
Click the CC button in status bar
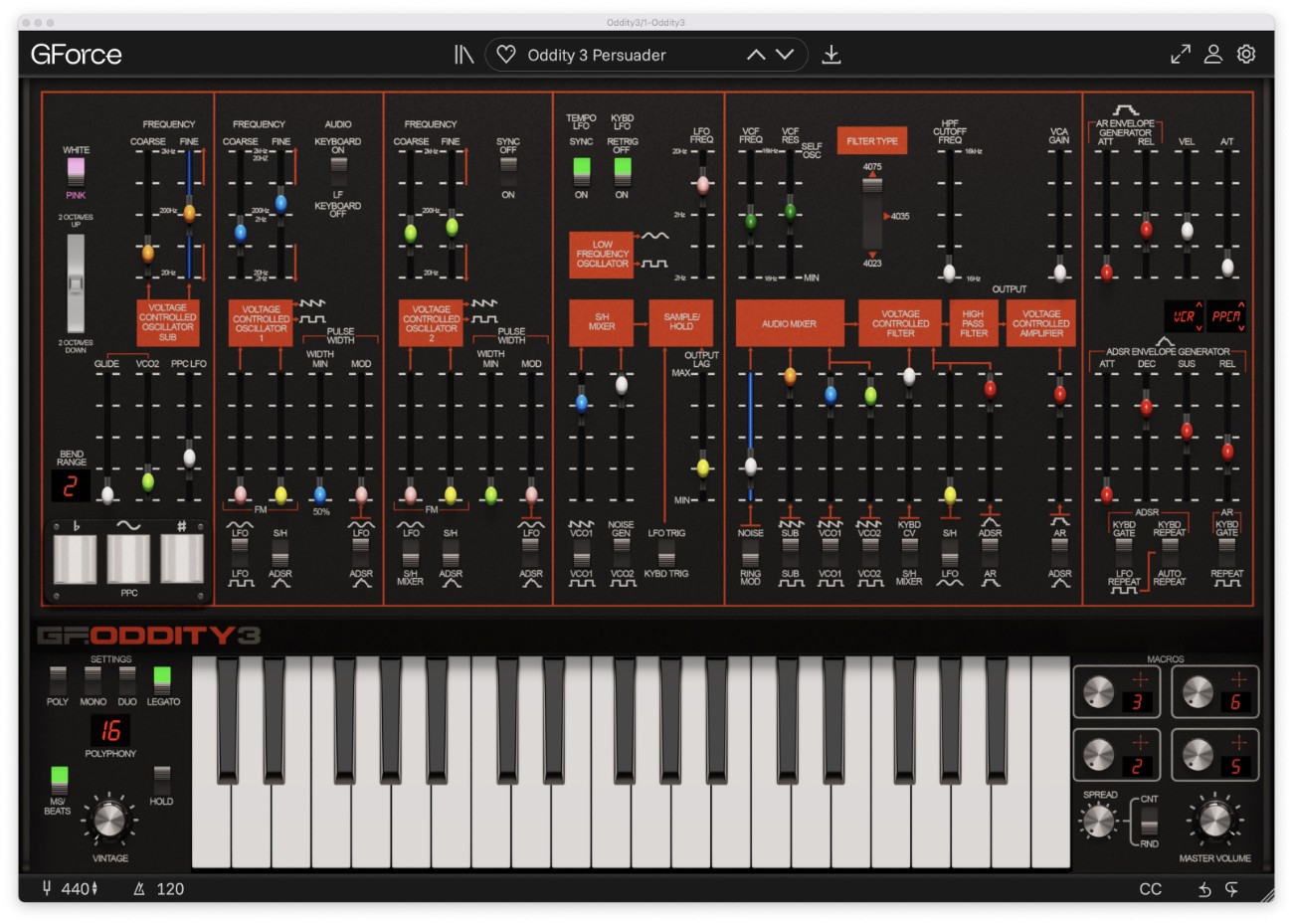1150,889
